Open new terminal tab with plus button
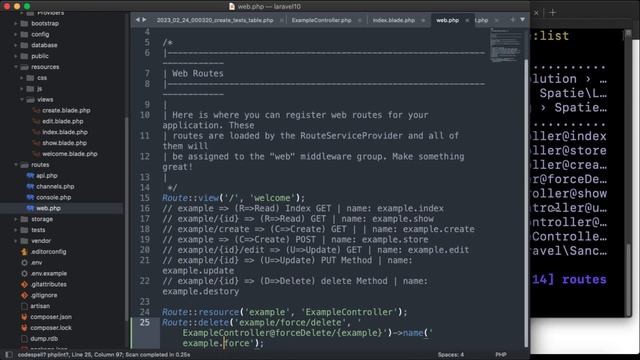 pos(553,13)
